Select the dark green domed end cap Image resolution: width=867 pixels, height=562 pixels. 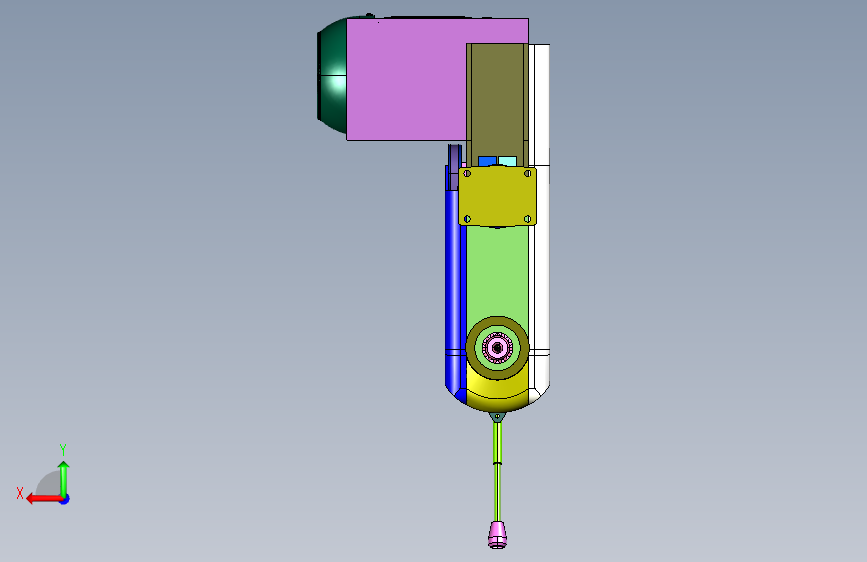[x=332, y=76]
